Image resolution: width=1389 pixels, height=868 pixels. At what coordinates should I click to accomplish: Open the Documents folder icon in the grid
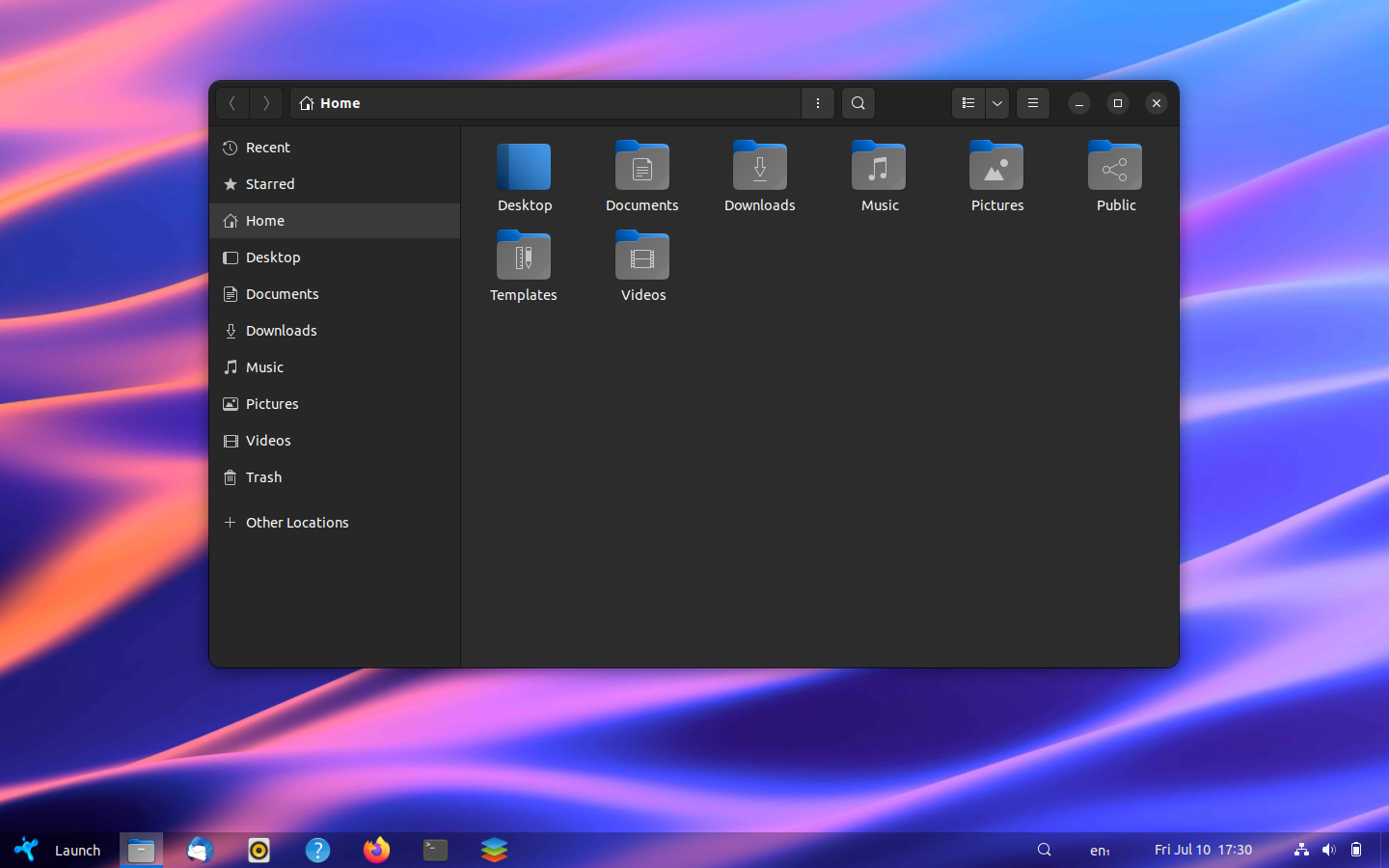642,167
